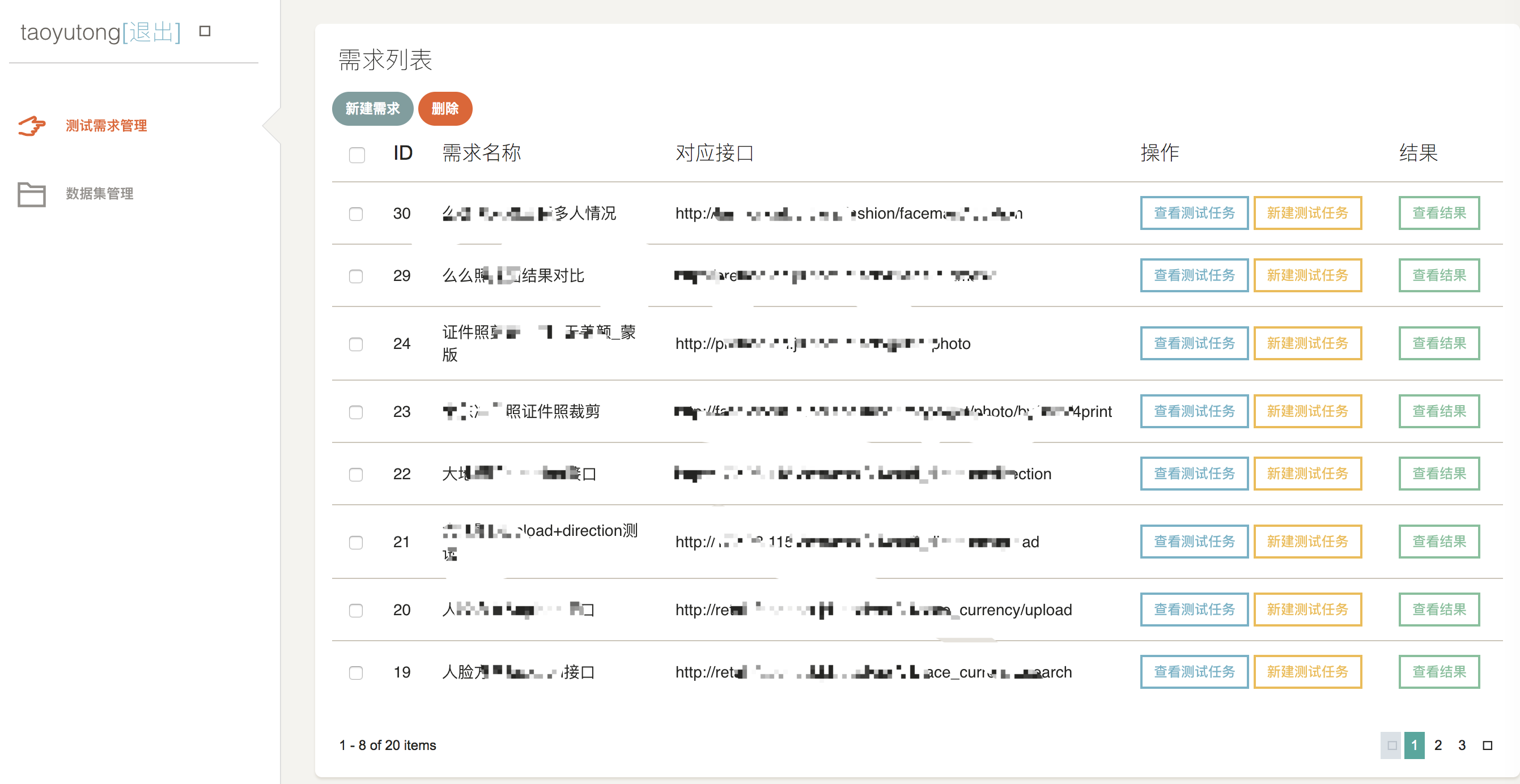
Task: Click the small square icon next to the 退出 link
Action: tap(205, 31)
